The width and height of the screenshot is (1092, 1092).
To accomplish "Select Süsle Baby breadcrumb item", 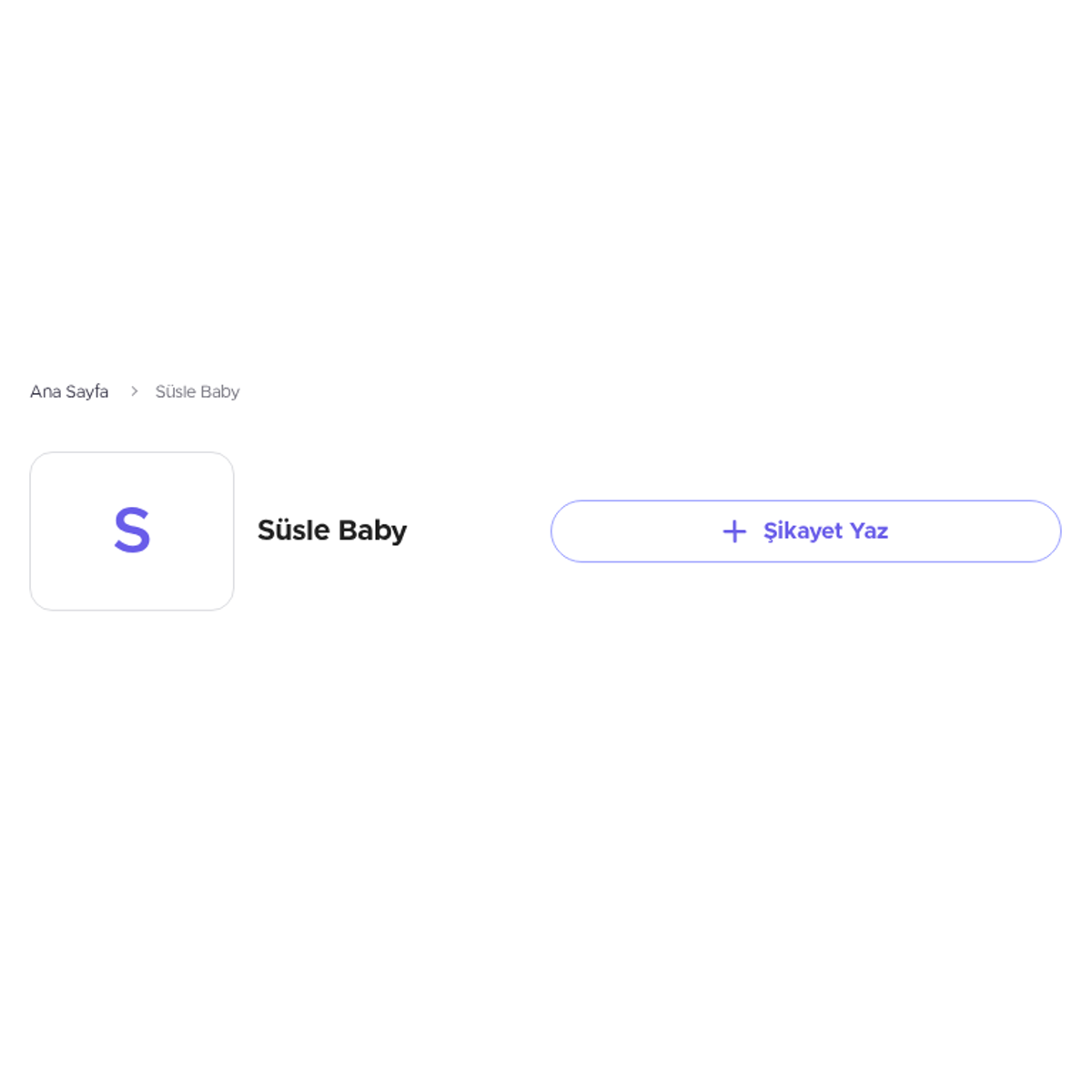I will 197,391.
